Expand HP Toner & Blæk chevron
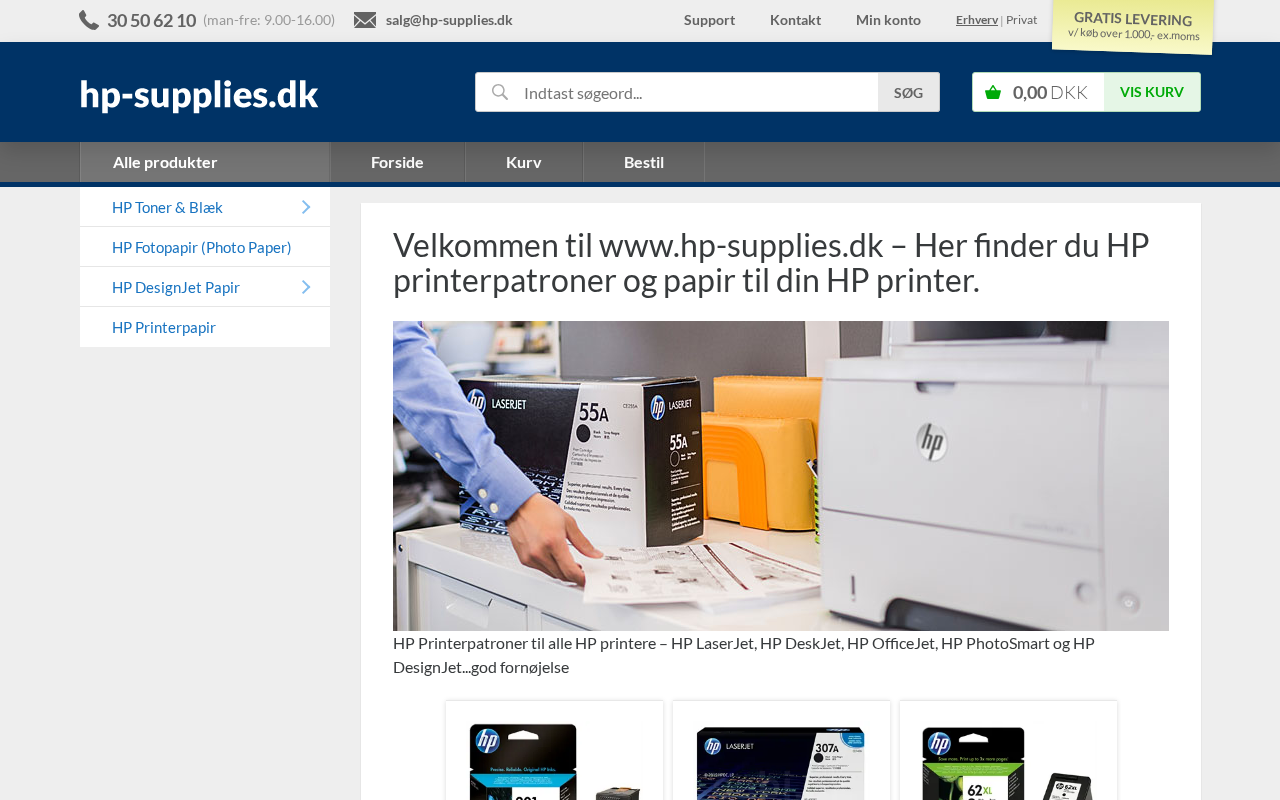 point(306,207)
